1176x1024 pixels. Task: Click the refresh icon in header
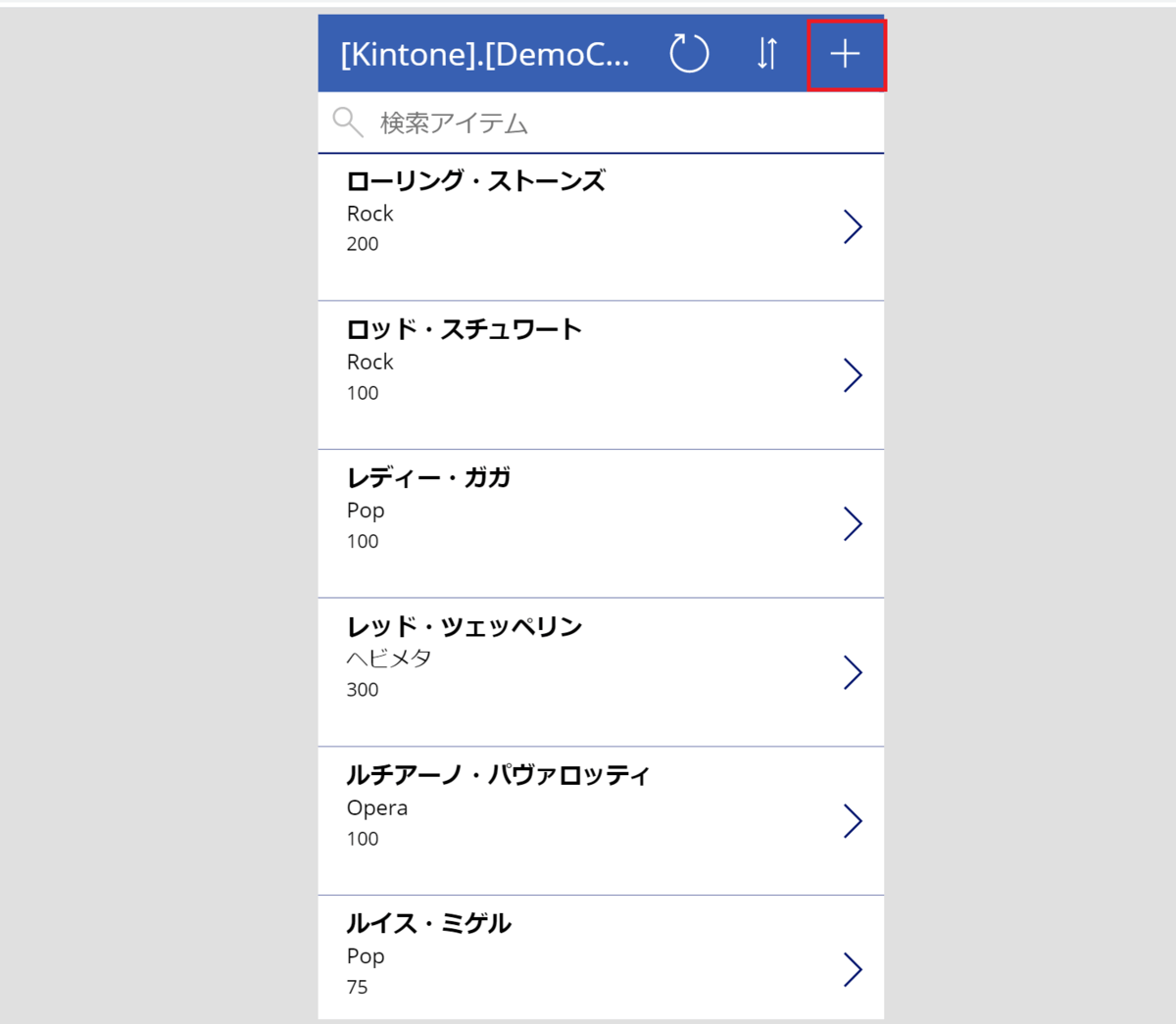point(689,53)
